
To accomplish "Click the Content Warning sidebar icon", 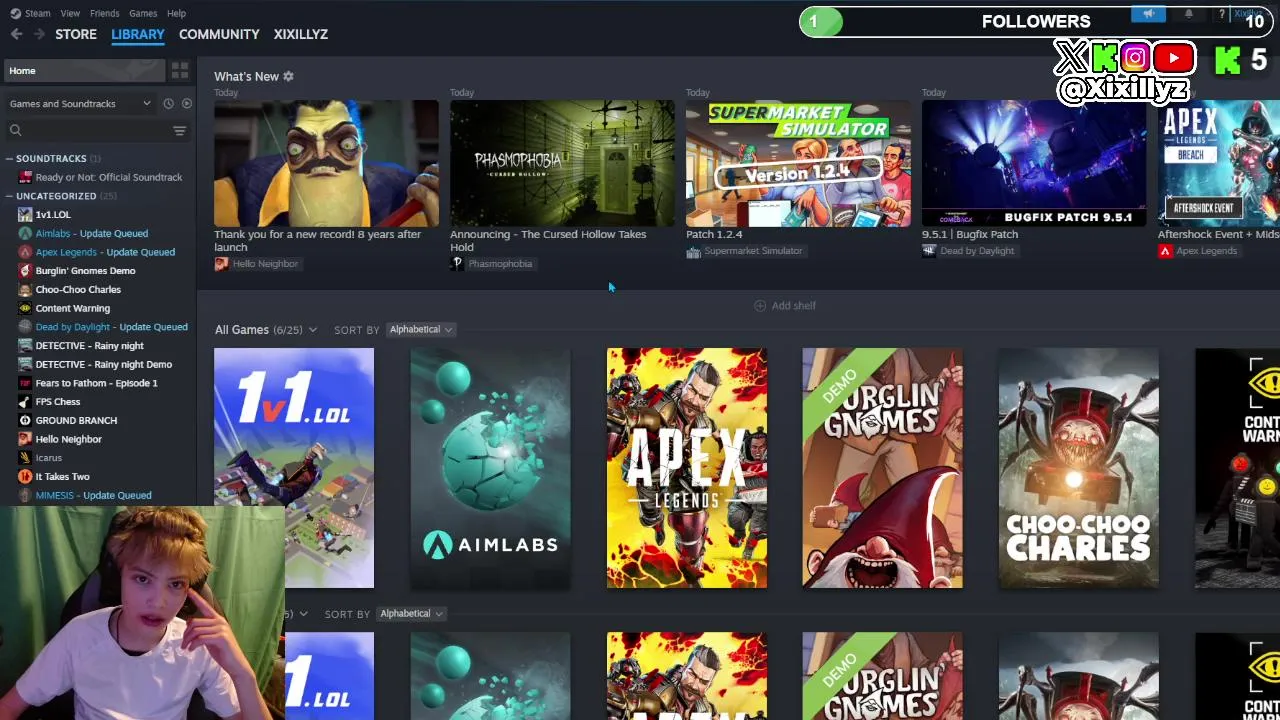I will (x=25, y=308).
